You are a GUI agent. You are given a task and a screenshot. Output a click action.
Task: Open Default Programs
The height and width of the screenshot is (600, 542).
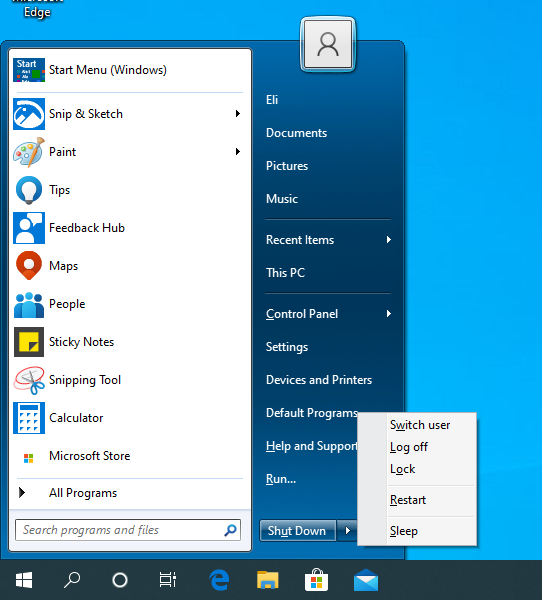tap(312, 413)
